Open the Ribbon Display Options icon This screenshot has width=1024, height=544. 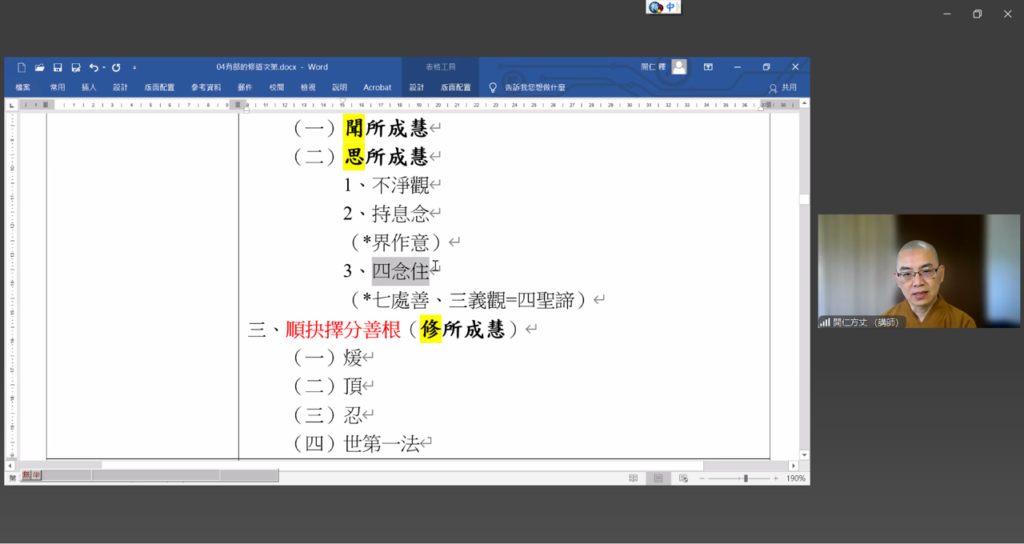coord(708,67)
